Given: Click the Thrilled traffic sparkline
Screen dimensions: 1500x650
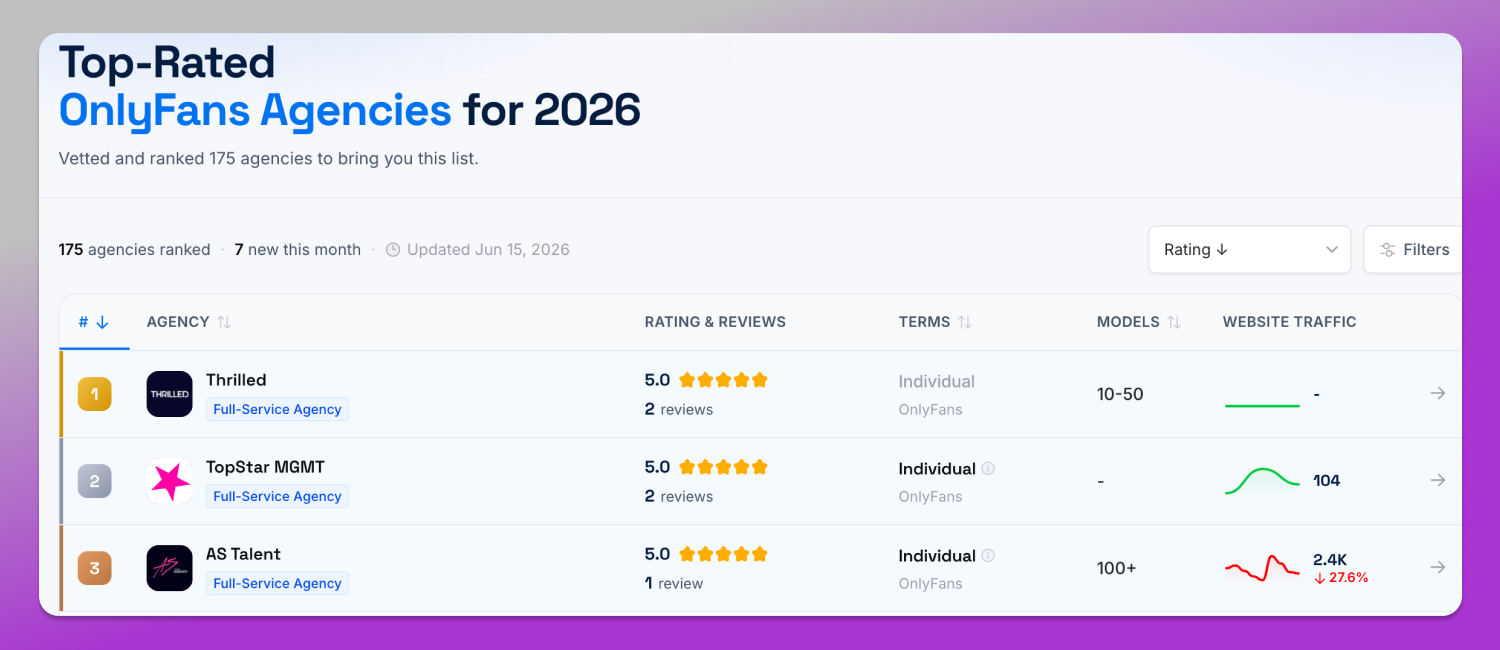Looking at the screenshot, I should point(1262,405).
